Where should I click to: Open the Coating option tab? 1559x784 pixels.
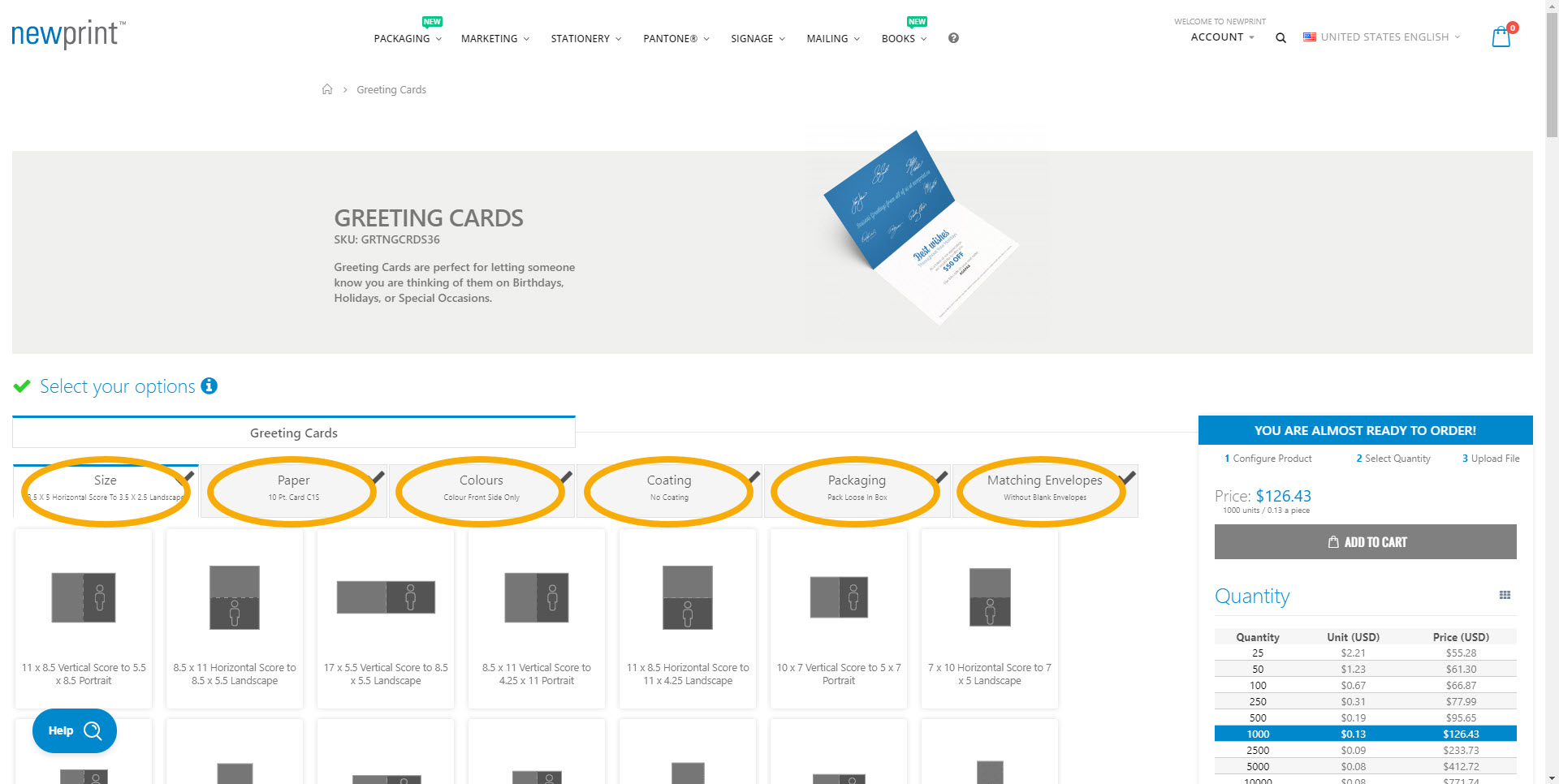coord(668,490)
